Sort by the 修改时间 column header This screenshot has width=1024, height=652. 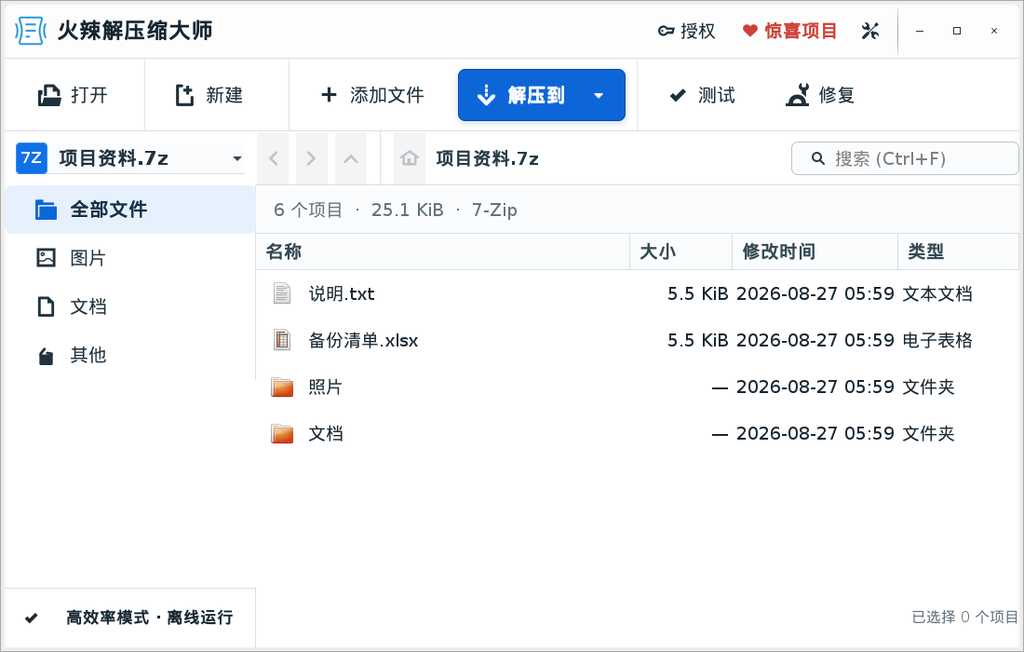point(814,252)
